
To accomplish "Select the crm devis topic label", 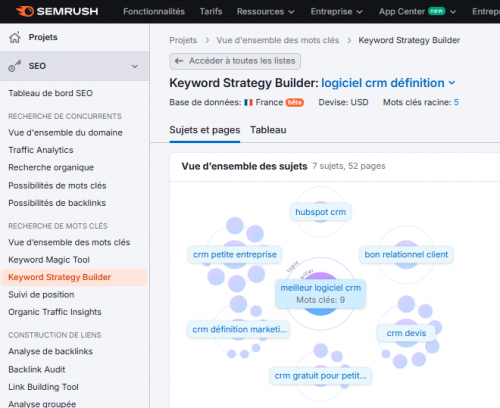I will 406,333.
